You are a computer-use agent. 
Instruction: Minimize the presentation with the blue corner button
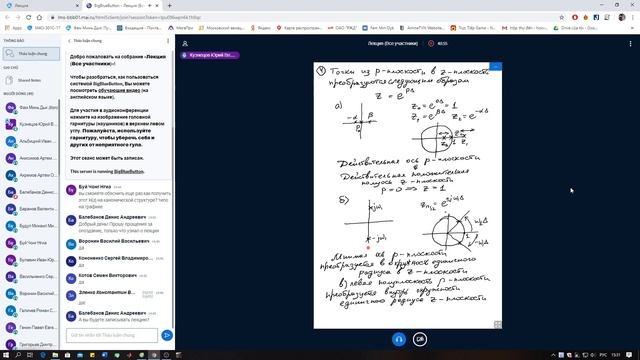[496, 66]
